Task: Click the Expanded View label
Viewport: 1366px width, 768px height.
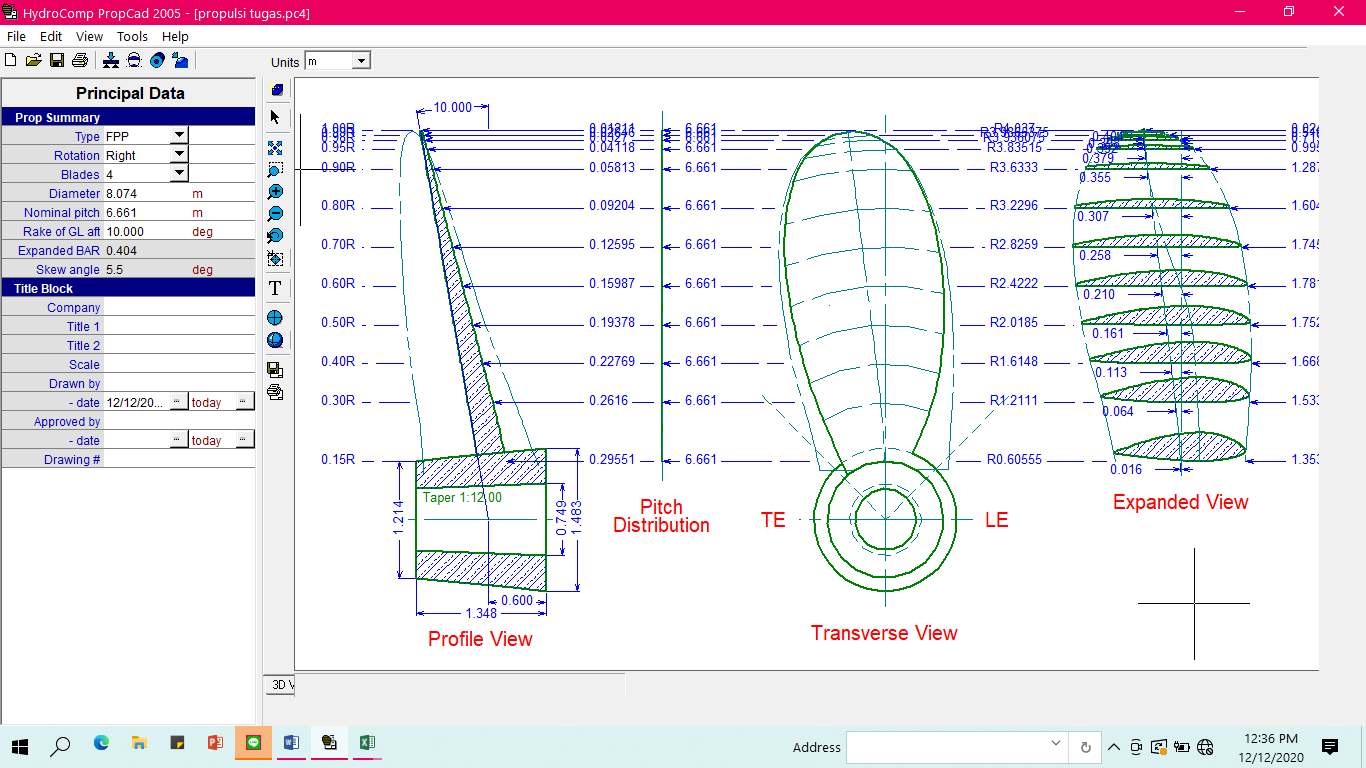Action: click(x=1181, y=502)
